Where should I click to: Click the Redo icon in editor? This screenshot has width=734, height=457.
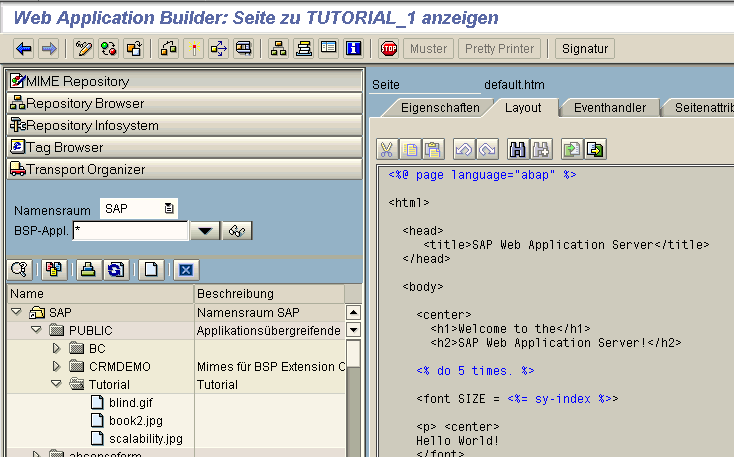pos(487,150)
